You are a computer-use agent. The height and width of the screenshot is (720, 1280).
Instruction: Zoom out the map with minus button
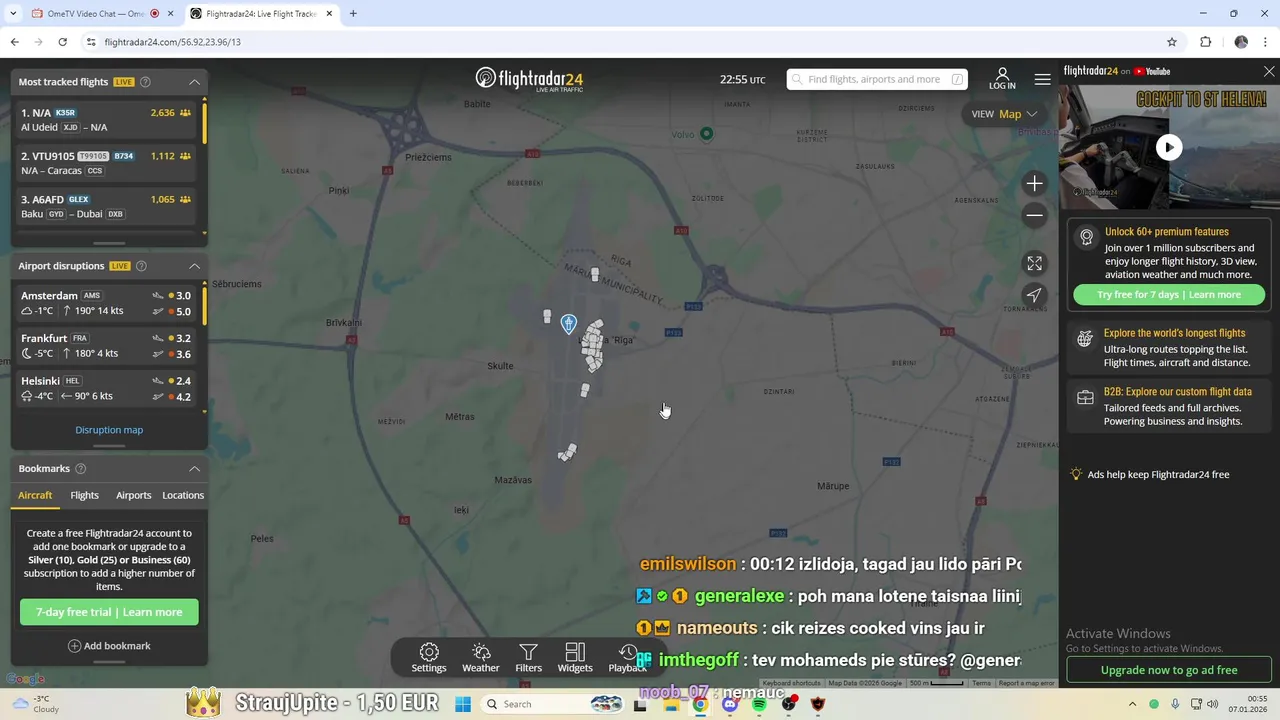click(1034, 215)
